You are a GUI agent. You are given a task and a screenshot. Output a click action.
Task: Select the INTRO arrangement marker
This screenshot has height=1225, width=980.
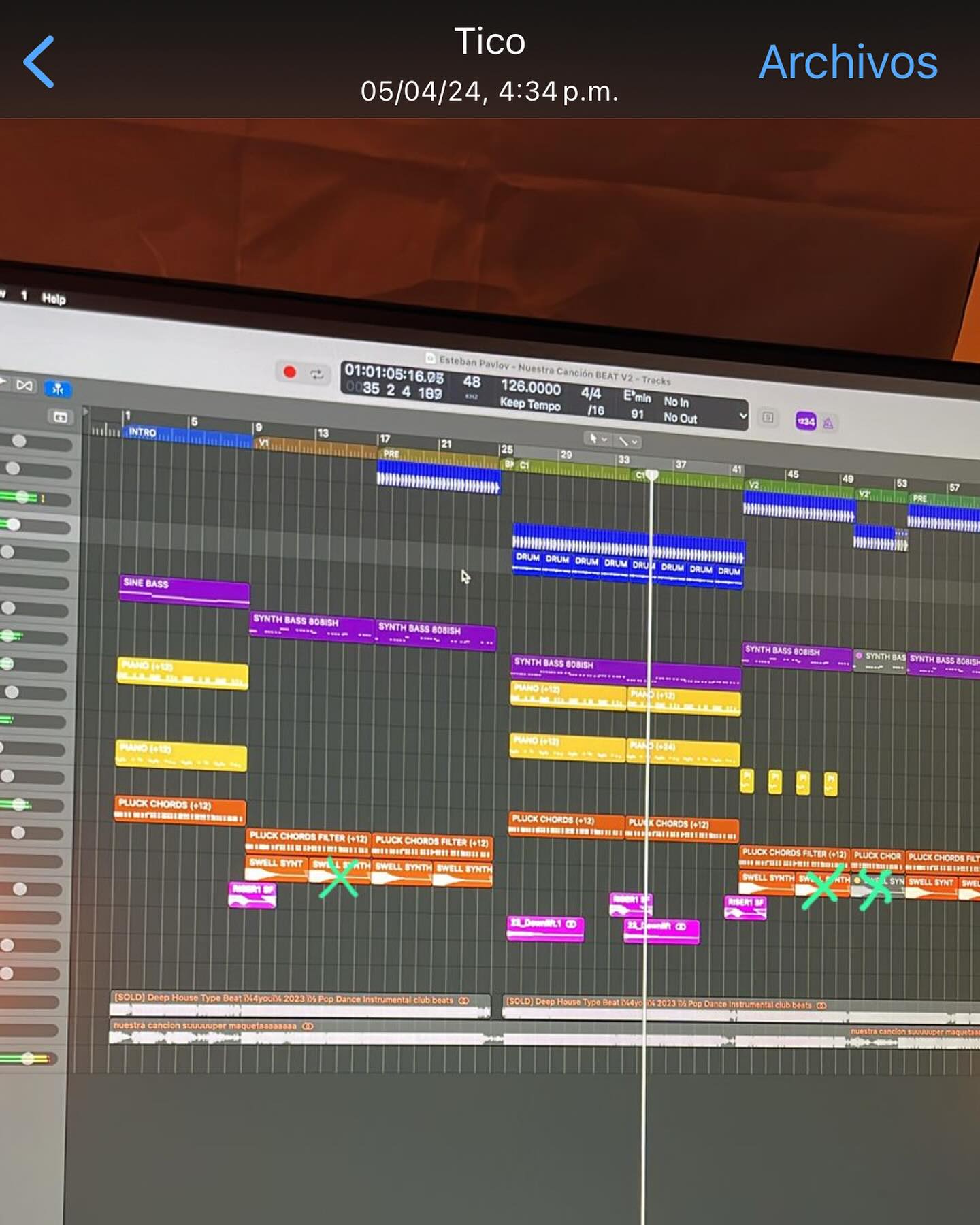point(187,436)
